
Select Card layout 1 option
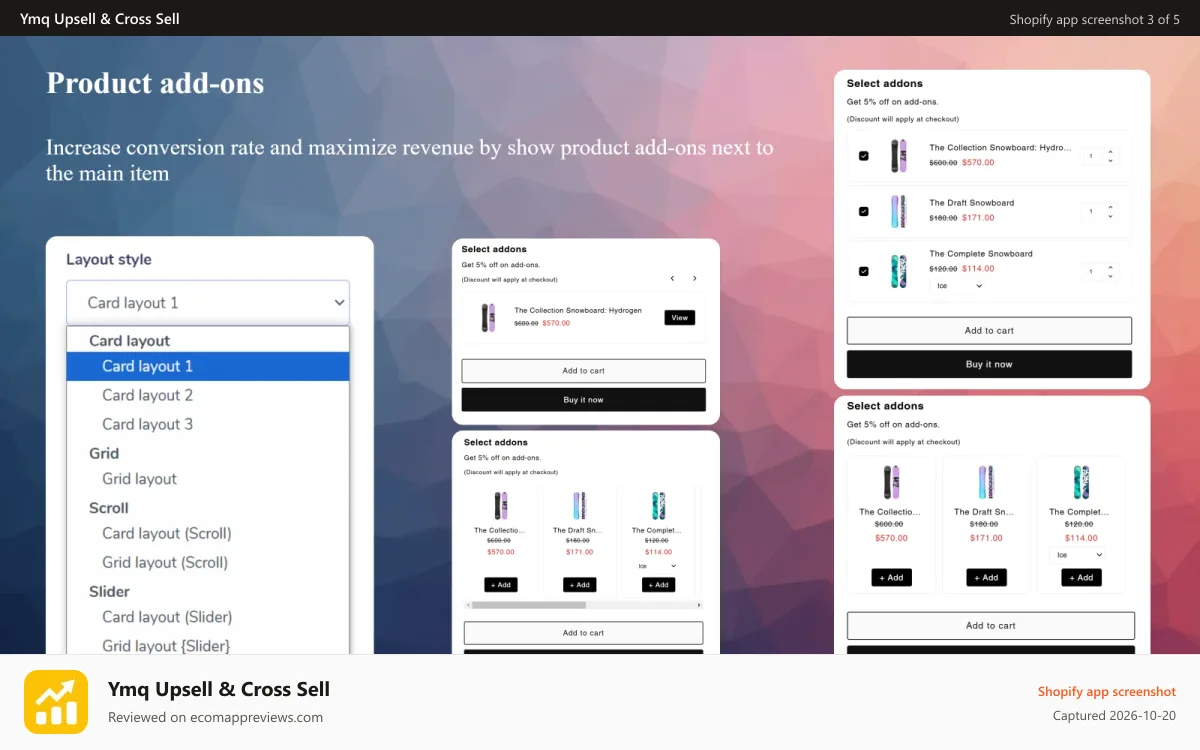click(208, 366)
